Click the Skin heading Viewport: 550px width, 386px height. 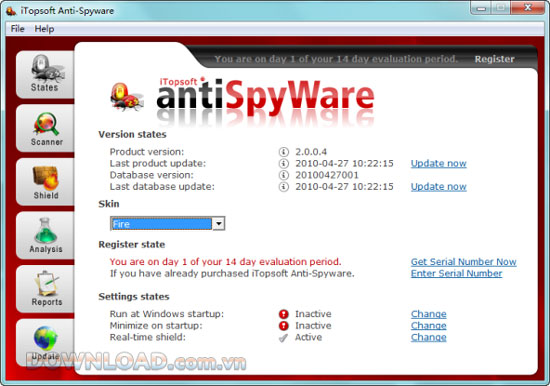109,204
